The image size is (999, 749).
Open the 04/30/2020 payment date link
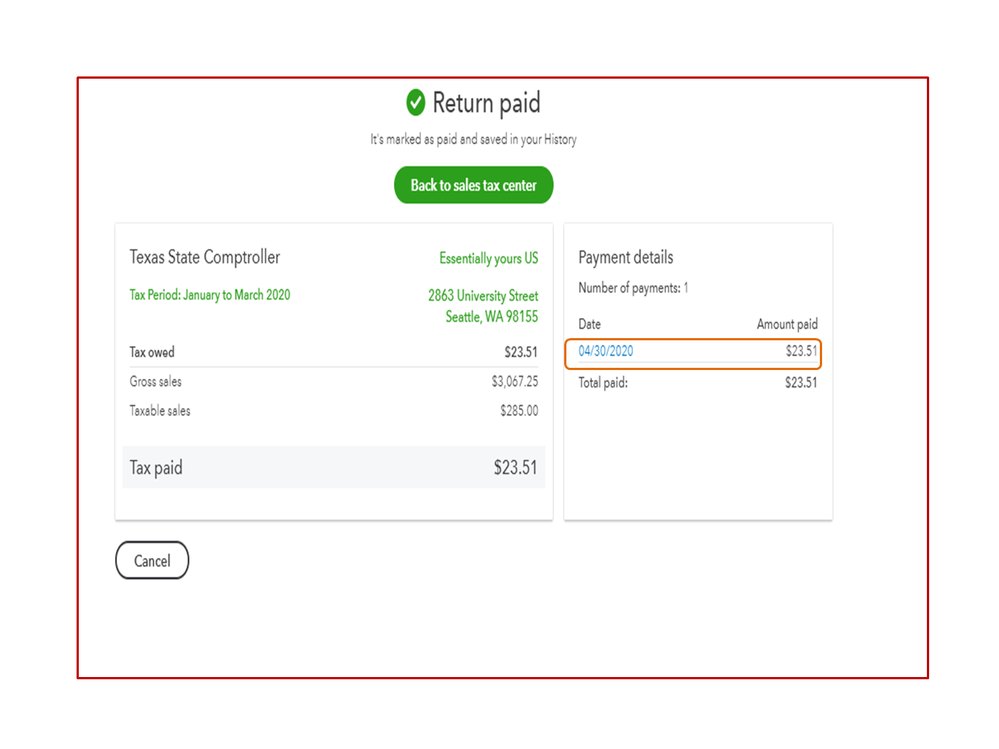pyautogui.click(x=606, y=351)
